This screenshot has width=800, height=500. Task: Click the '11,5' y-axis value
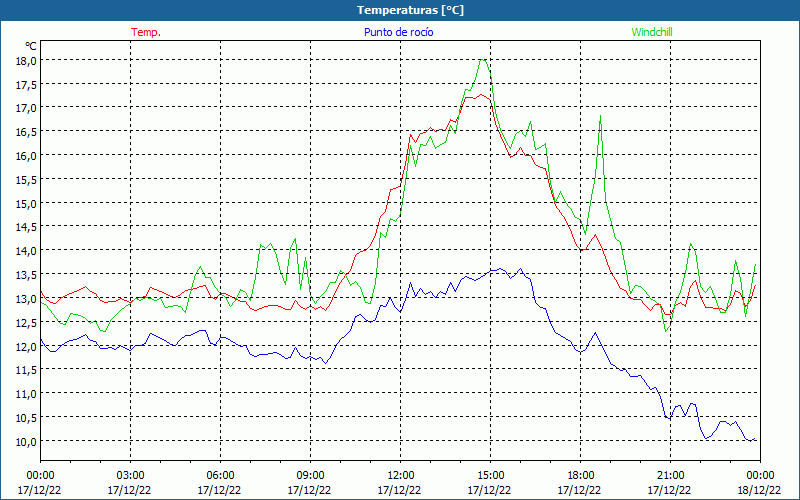click(27, 369)
